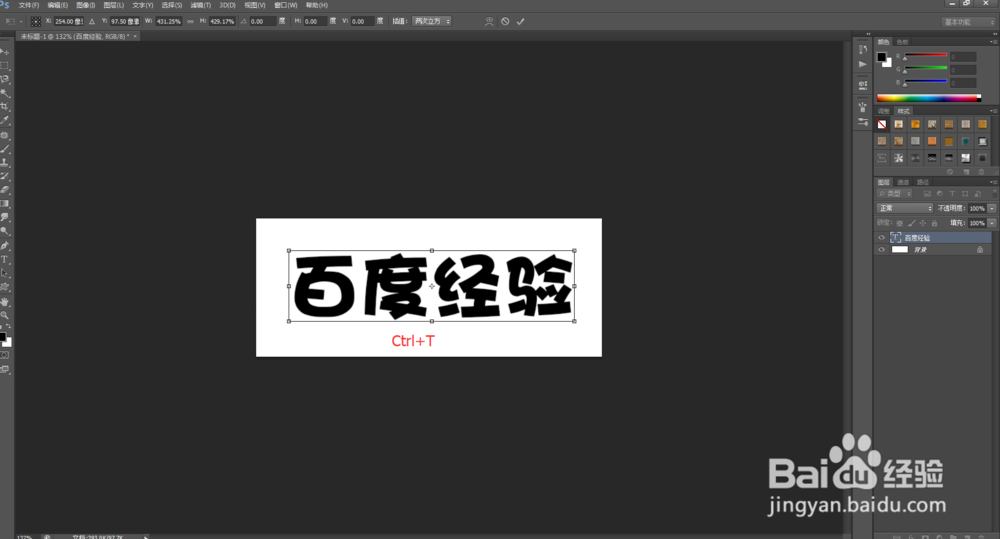Open the opacity 不透明度 slider arrow
1000x539 pixels.
(x=992, y=209)
